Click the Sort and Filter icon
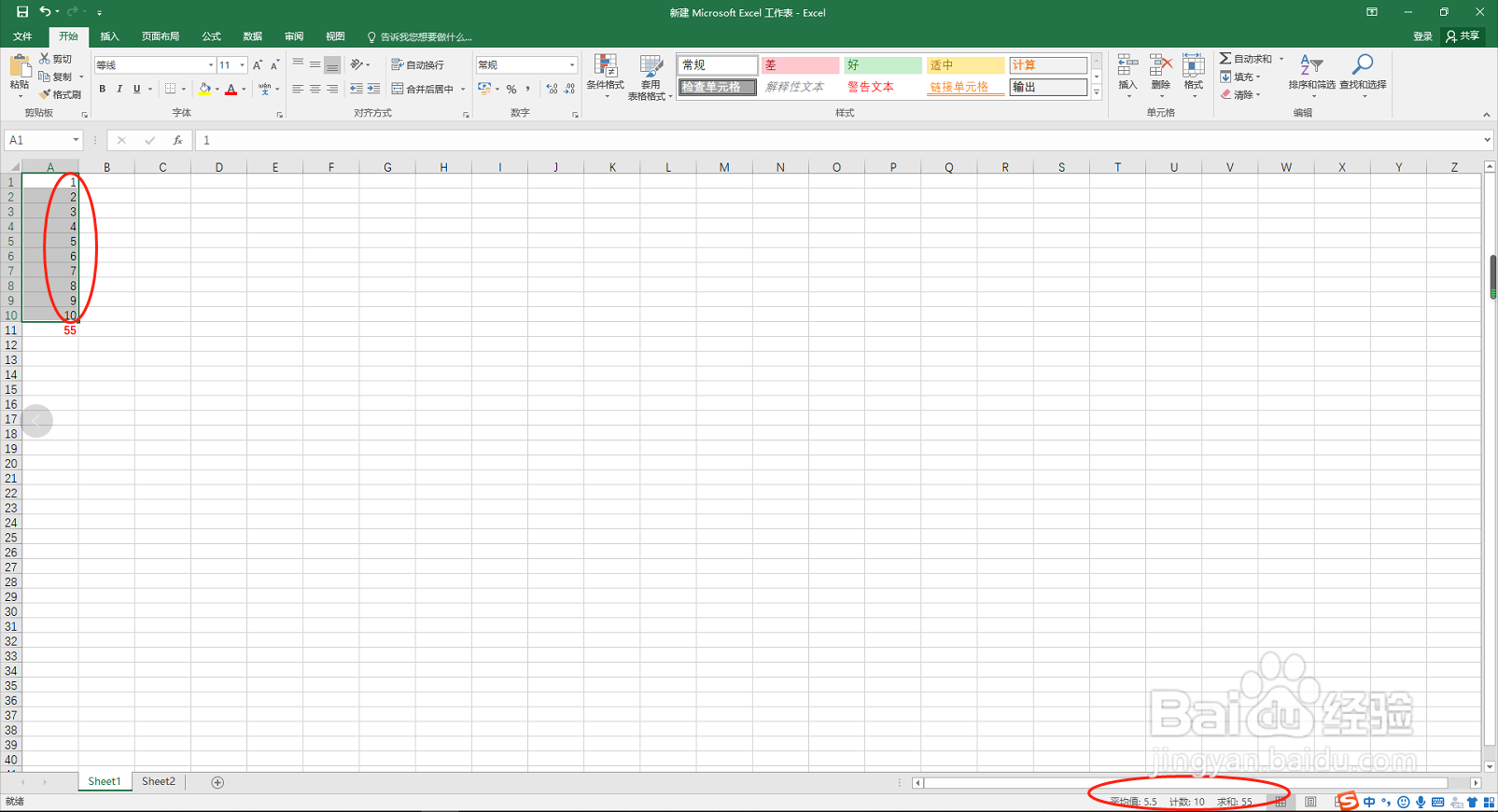This screenshot has height=812, width=1498. [1311, 65]
